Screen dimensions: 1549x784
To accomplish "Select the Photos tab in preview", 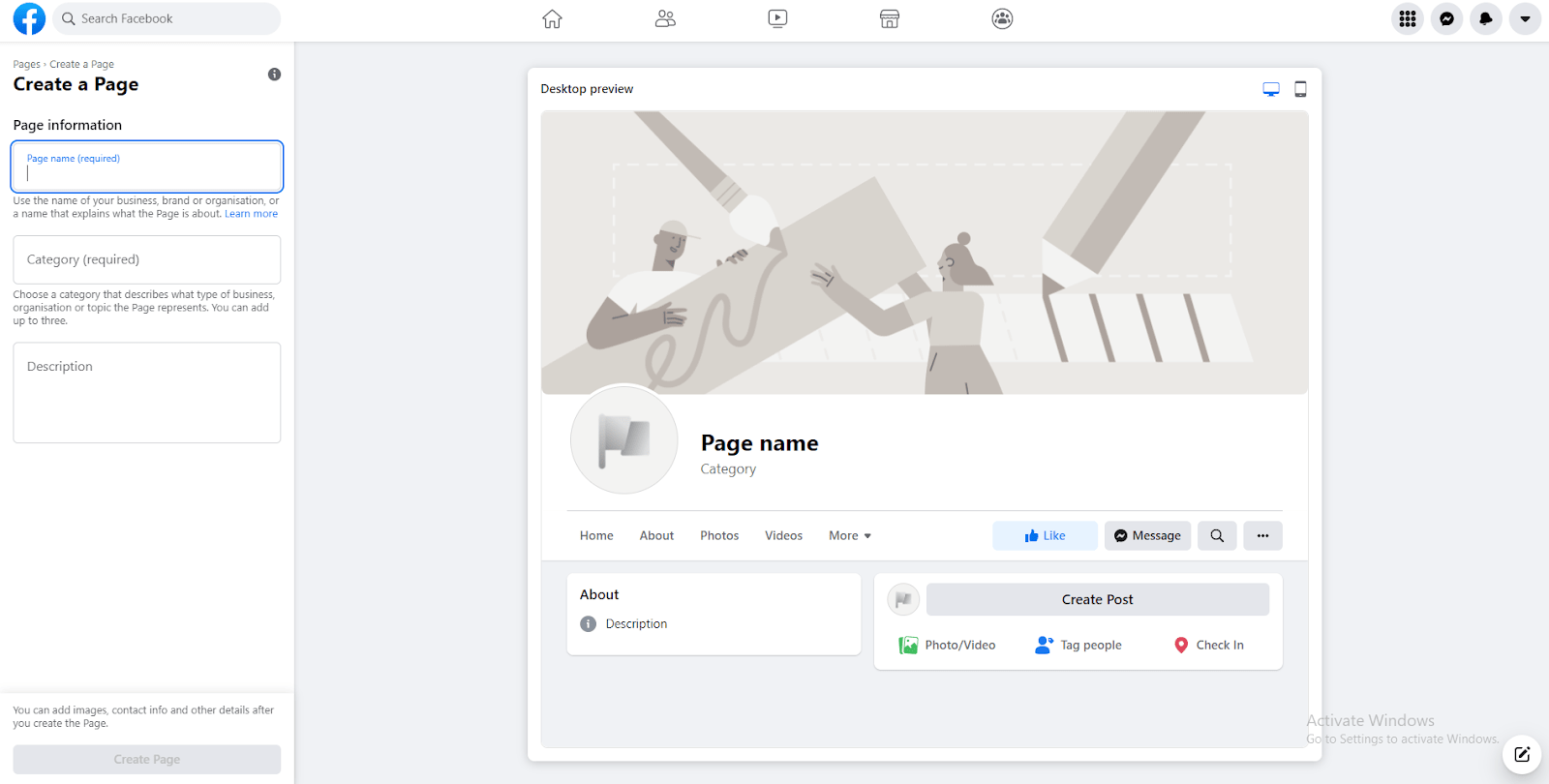I will pos(719,535).
